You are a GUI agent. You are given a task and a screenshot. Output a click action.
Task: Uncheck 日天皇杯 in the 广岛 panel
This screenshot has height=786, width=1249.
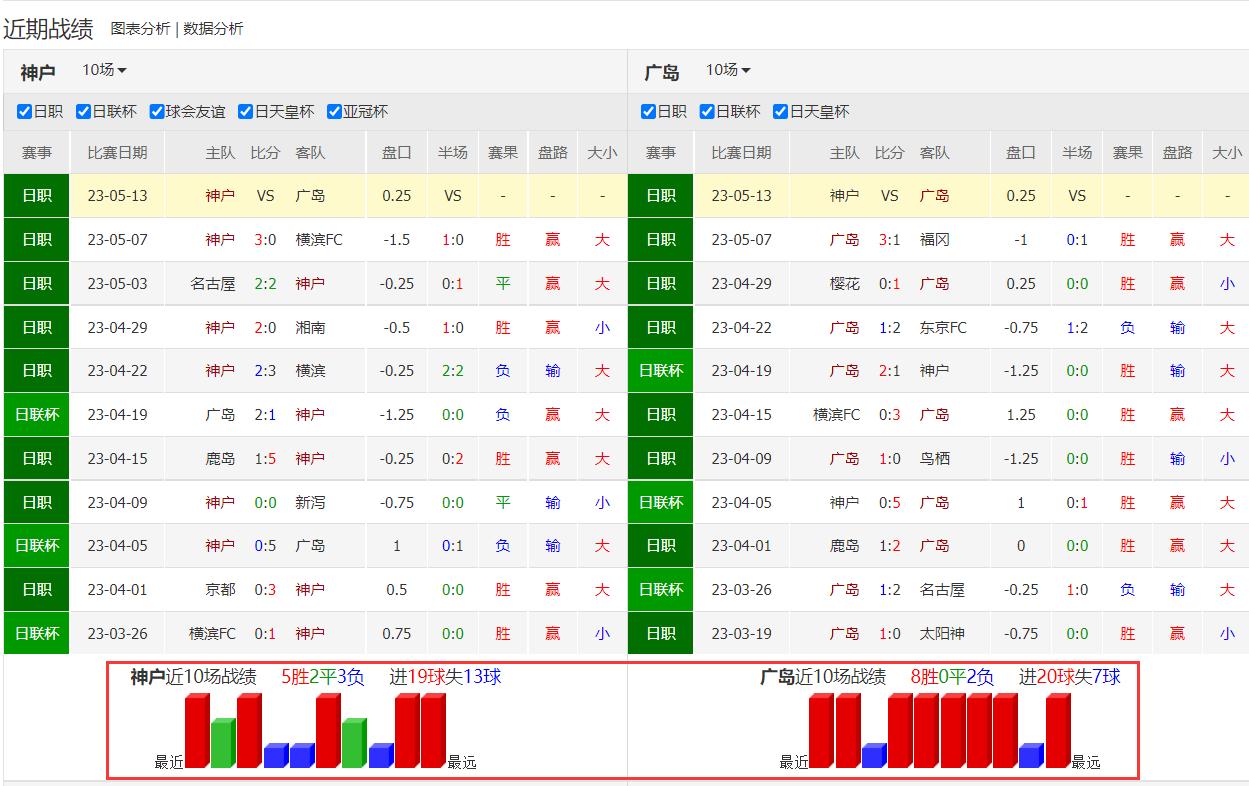pos(781,111)
